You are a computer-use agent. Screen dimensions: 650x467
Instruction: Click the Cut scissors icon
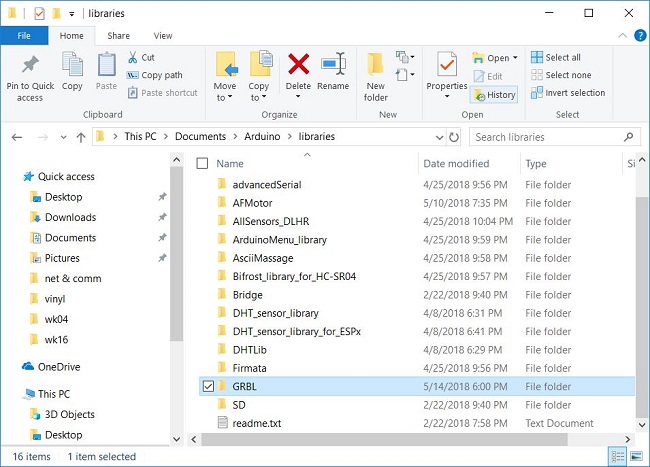click(x=132, y=57)
